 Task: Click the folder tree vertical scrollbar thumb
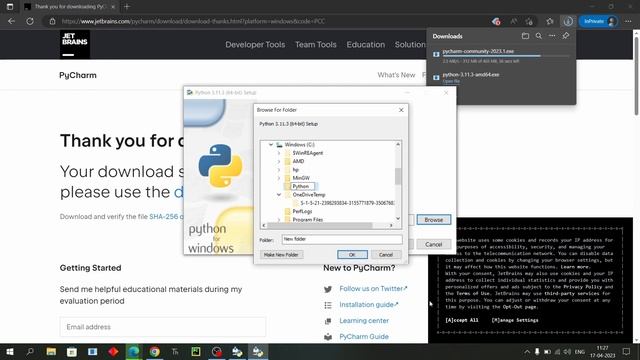[398, 176]
